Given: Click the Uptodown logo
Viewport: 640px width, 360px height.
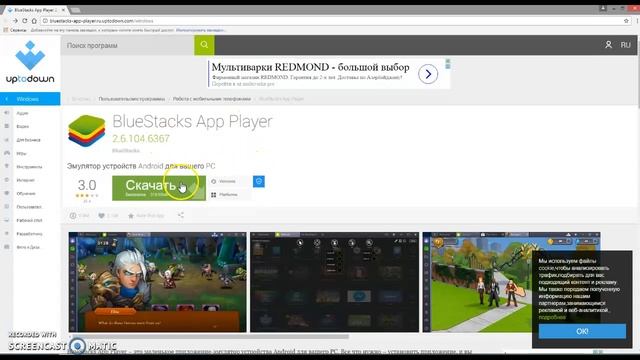Looking at the screenshot, I should coord(30,62).
